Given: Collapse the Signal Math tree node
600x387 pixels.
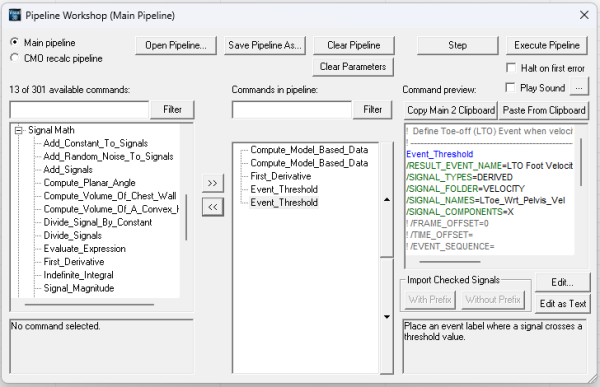Looking at the screenshot, I should point(18,130).
